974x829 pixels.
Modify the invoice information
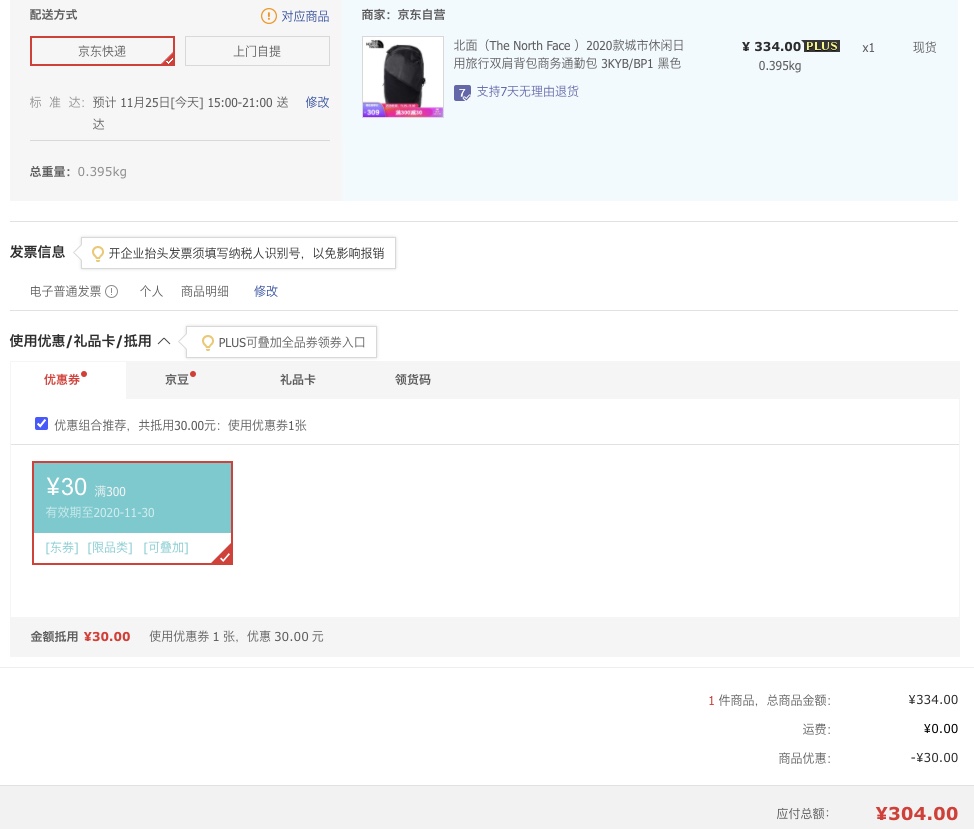coord(266,291)
